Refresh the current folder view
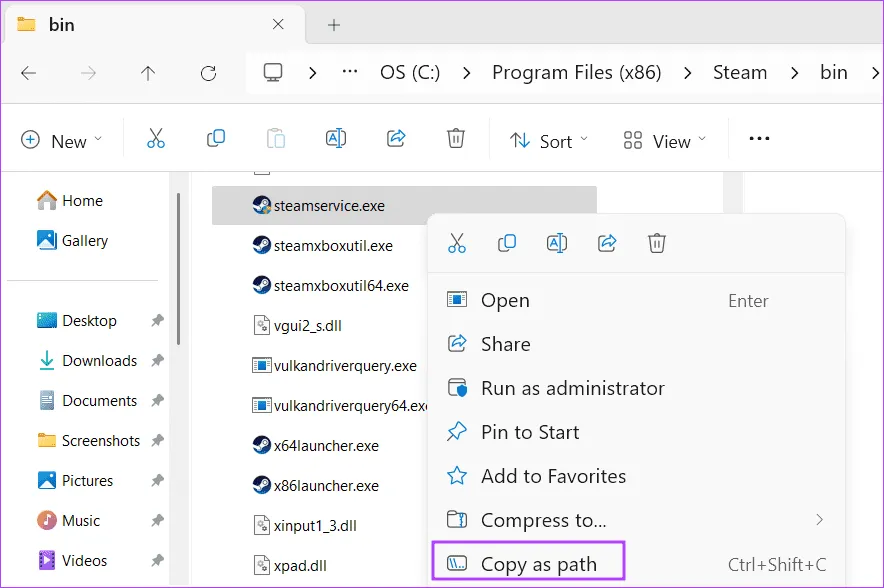The image size is (884, 588). pos(209,73)
